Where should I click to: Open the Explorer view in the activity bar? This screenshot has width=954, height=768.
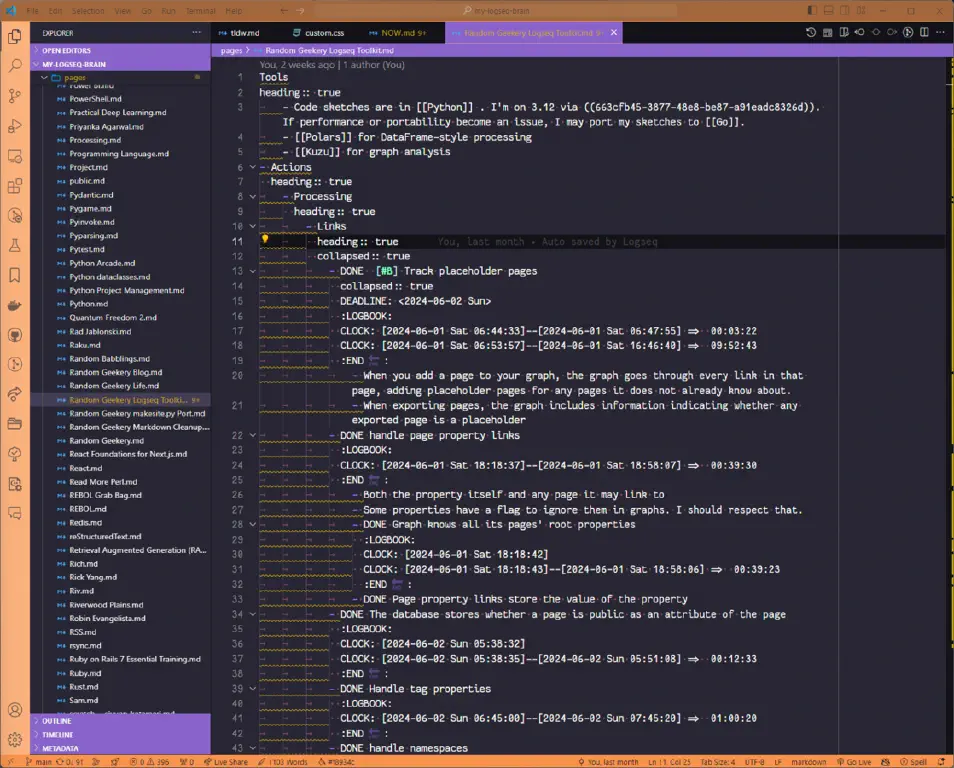15,37
